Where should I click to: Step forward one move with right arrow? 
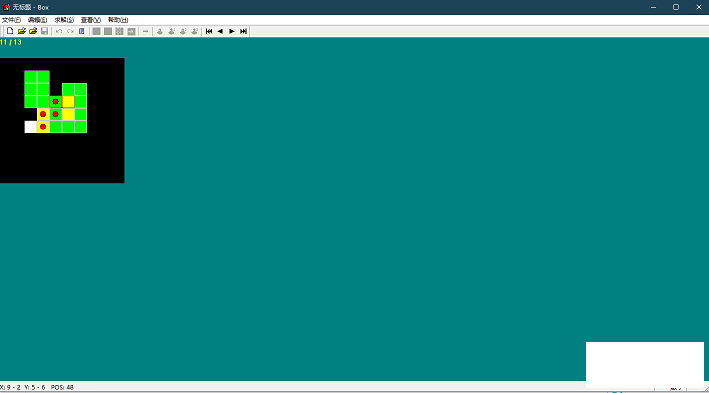232,31
